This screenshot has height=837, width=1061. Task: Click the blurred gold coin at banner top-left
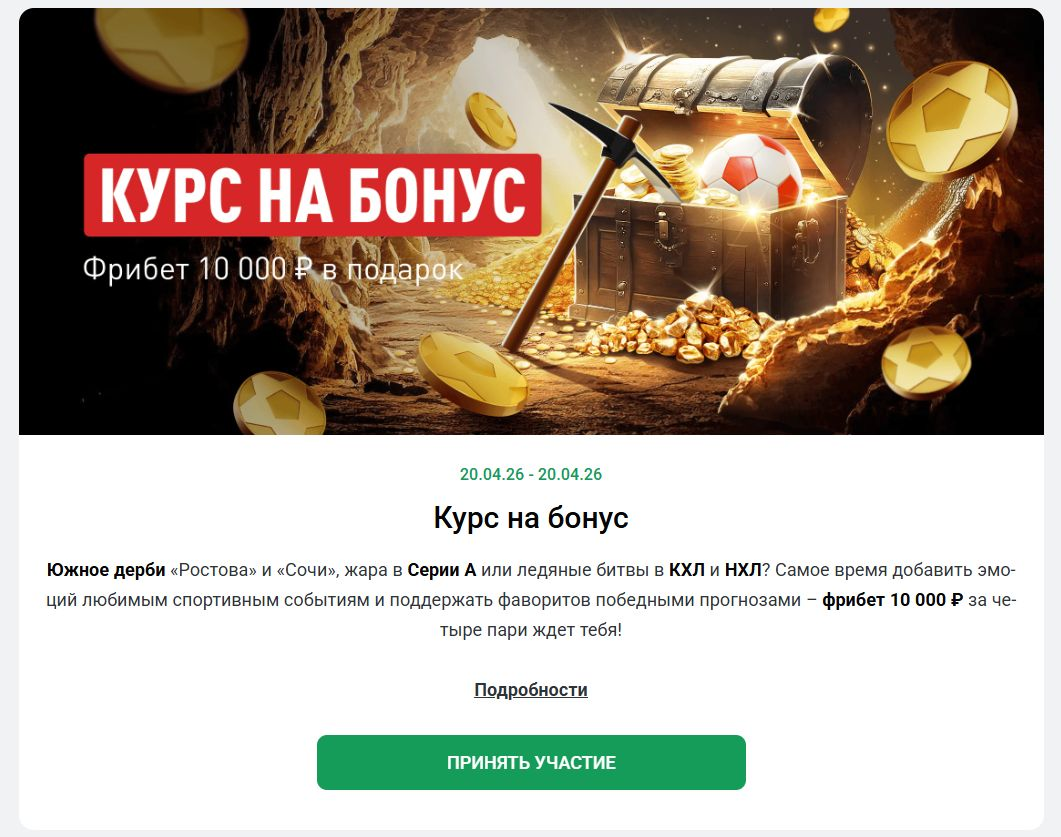pyautogui.click(x=171, y=45)
